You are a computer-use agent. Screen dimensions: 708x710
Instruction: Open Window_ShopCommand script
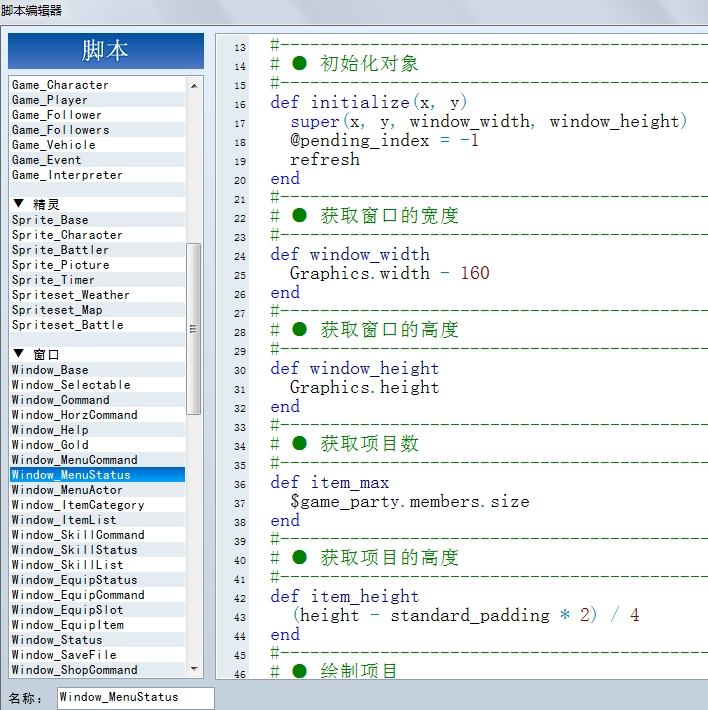[x=97, y=669]
